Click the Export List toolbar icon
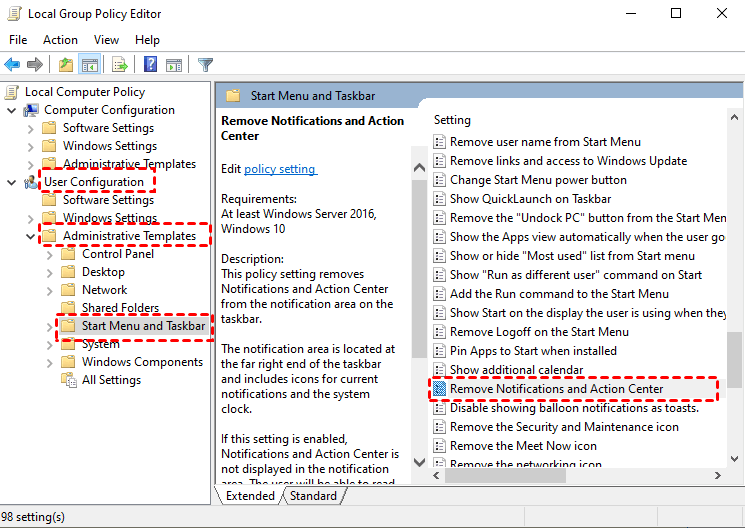Screen dimensions: 745x528 (120, 64)
